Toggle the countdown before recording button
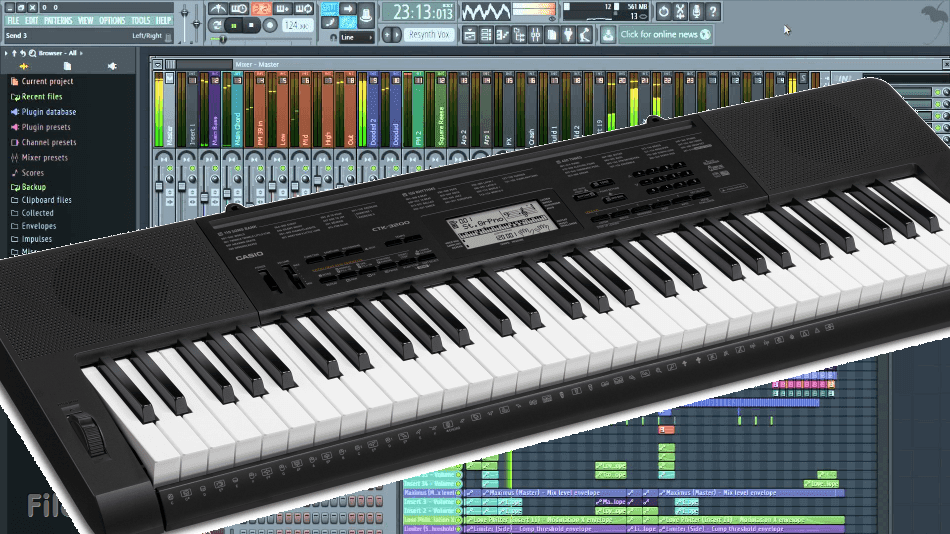Viewport: 950px width, 534px height. click(261, 8)
